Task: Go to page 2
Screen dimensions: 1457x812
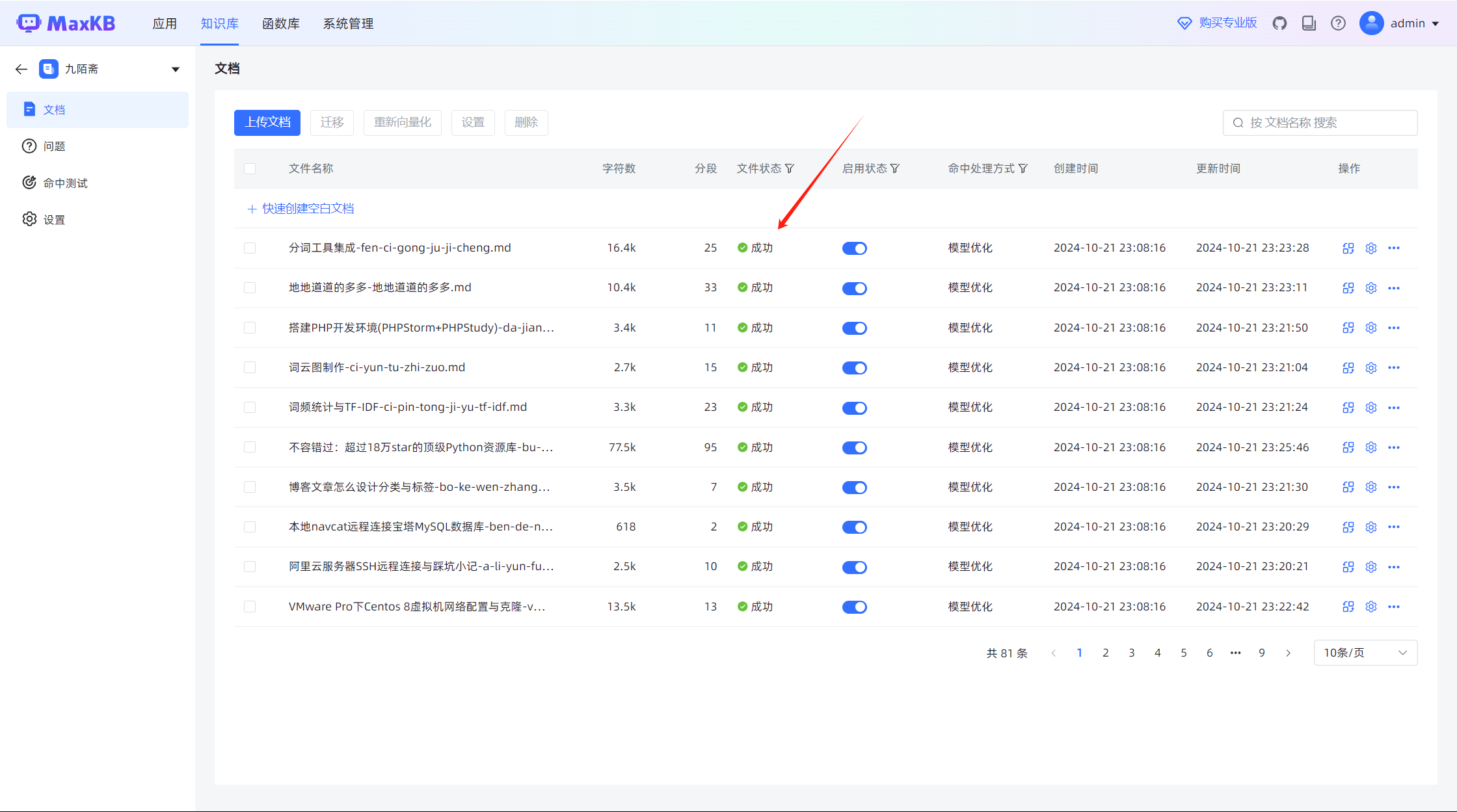Action: 1106,653
